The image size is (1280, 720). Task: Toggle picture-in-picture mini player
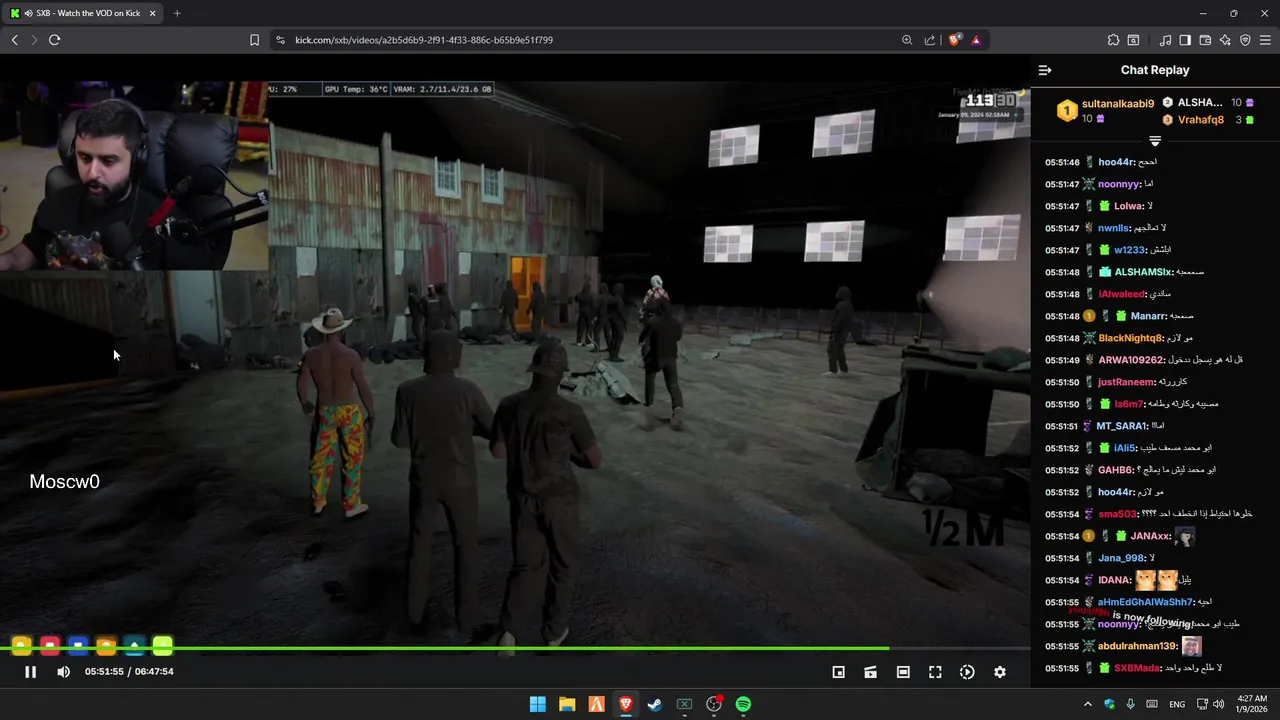pos(839,672)
